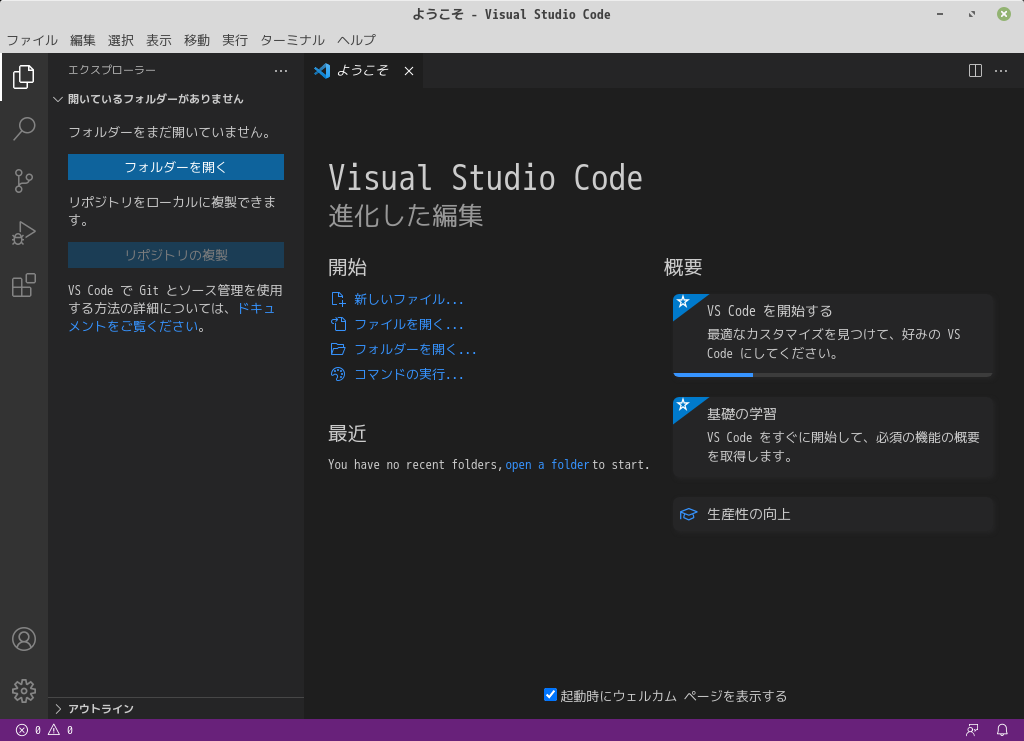1024x741 pixels.
Task: Open the VS Code を開始する walkthrough card
Action: (833, 335)
